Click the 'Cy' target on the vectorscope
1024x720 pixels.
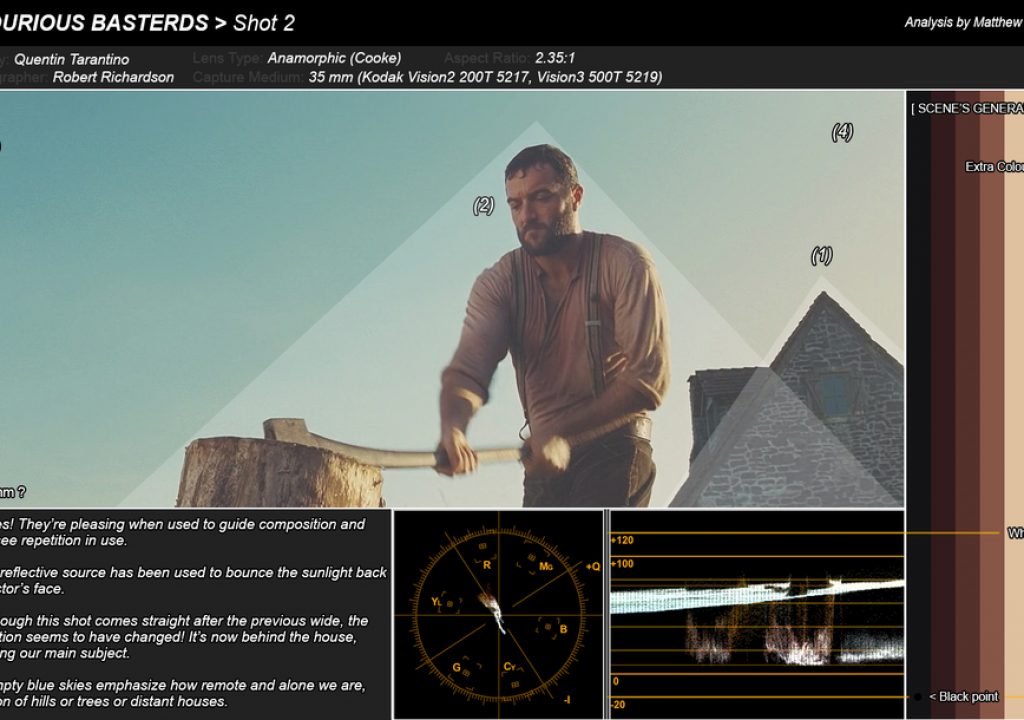pyautogui.click(x=509, y=666)
